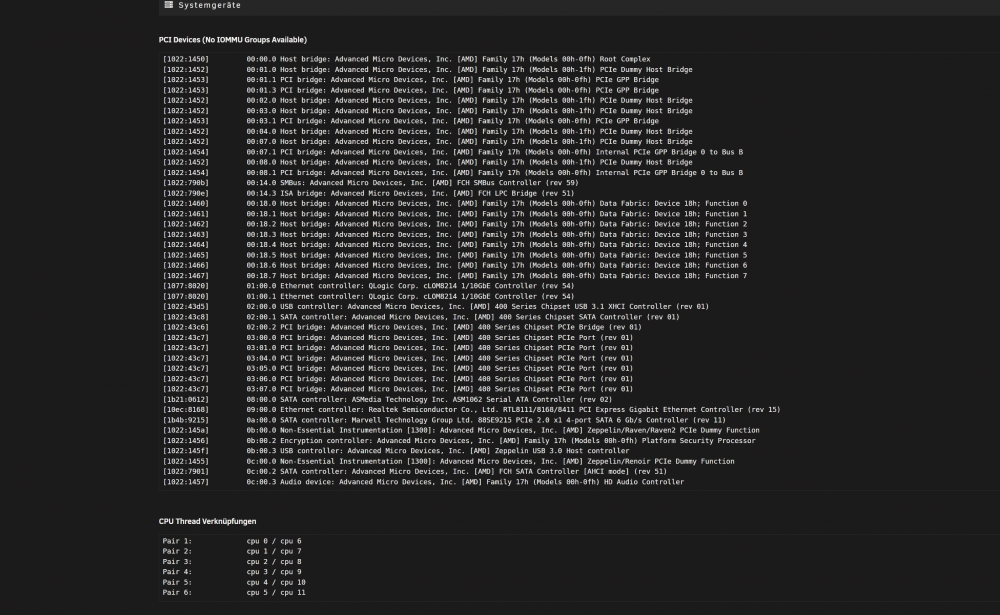Click the 00:07.1 Internal PCIe GPP Bridge row
Screen dimensions: 1000x615
(453, 152)
